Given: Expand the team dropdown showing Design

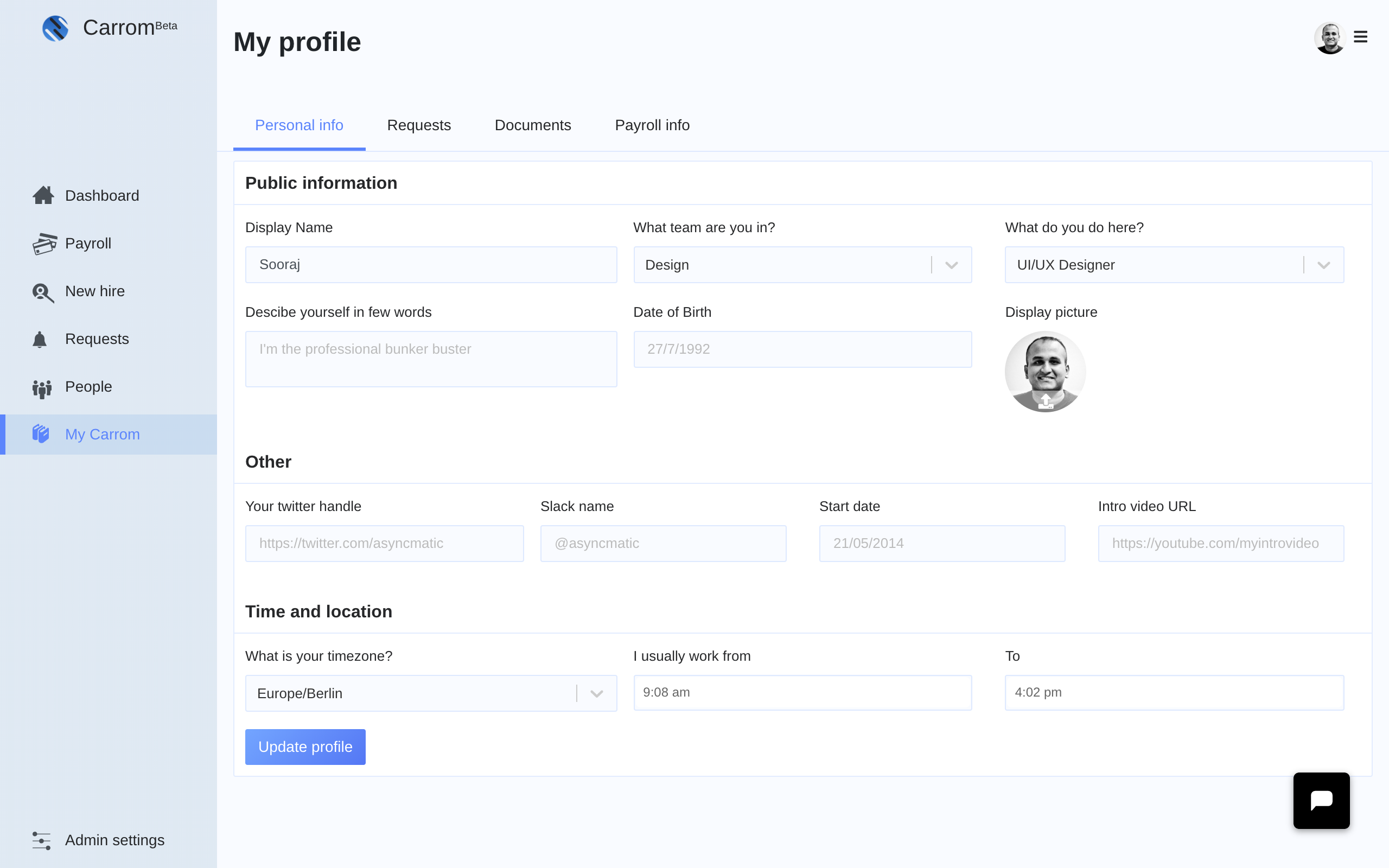Looking at the screenshot, I should coord(951,265).
